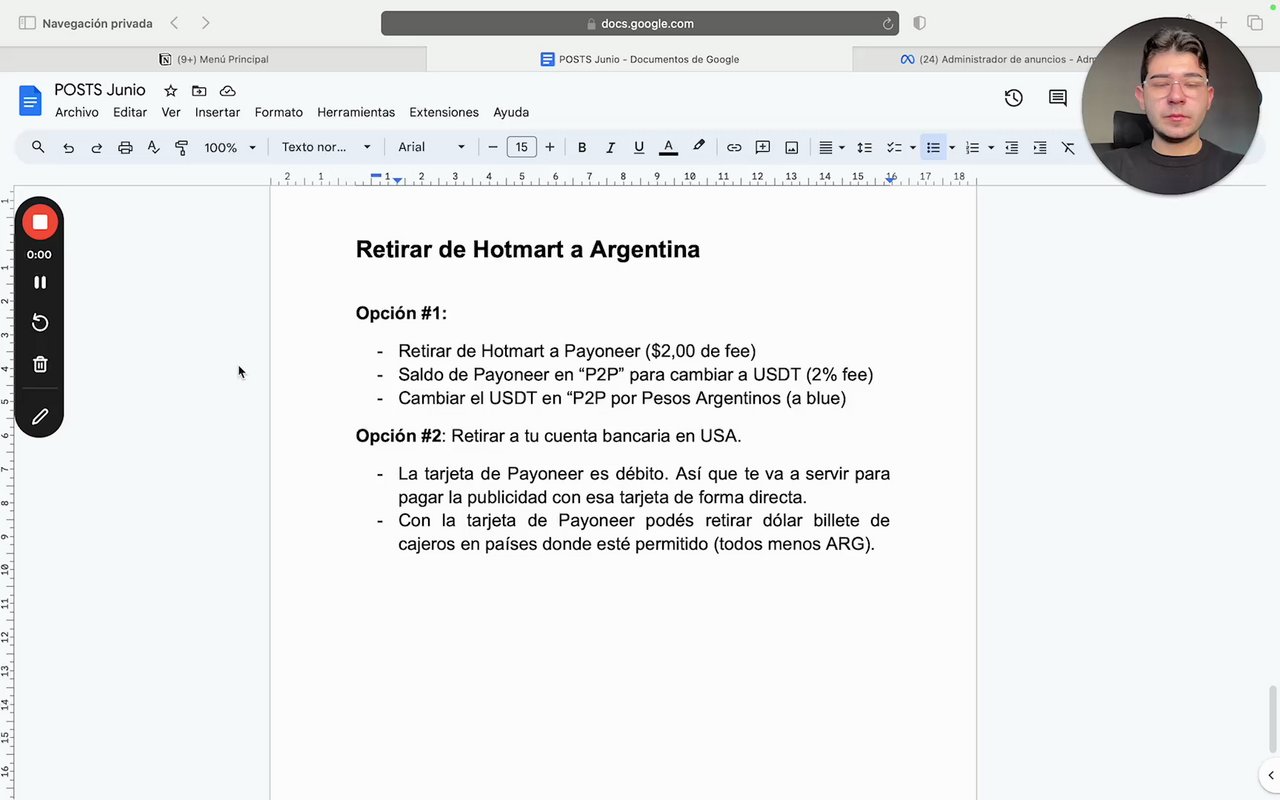Open Safari tab overview

[x=1254, y=23]
